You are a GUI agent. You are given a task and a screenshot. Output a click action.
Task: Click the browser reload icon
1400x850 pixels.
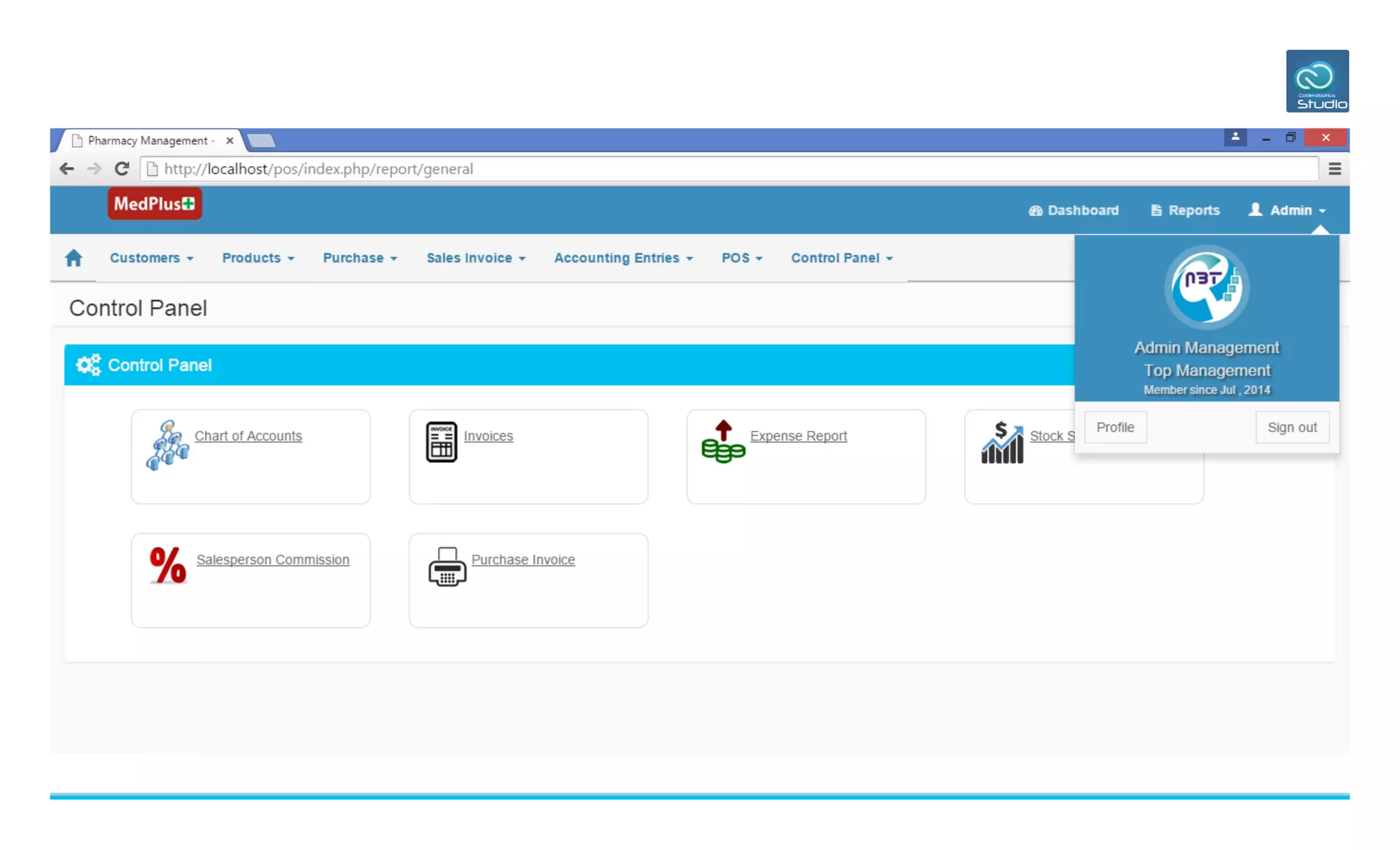(122, 169)
